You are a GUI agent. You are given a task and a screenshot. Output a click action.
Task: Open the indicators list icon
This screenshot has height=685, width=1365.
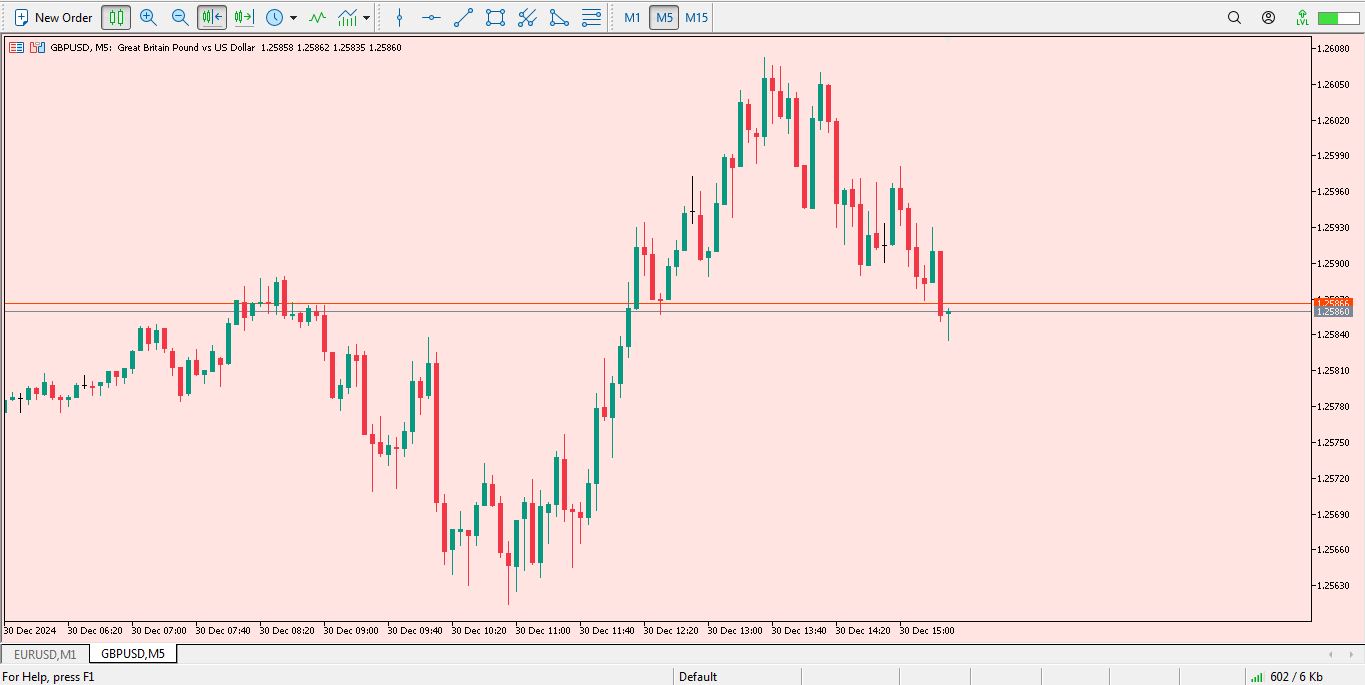point(317,17)
